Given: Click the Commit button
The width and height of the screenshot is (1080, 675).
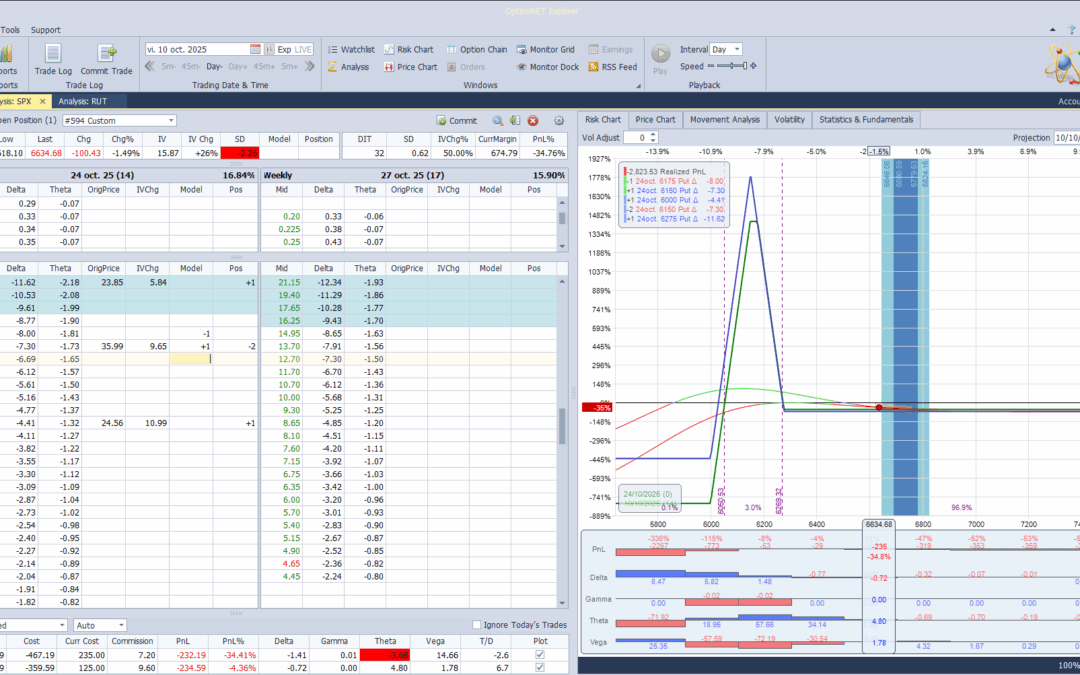Looking at the screenshot, I should click(x=457, y=121).
